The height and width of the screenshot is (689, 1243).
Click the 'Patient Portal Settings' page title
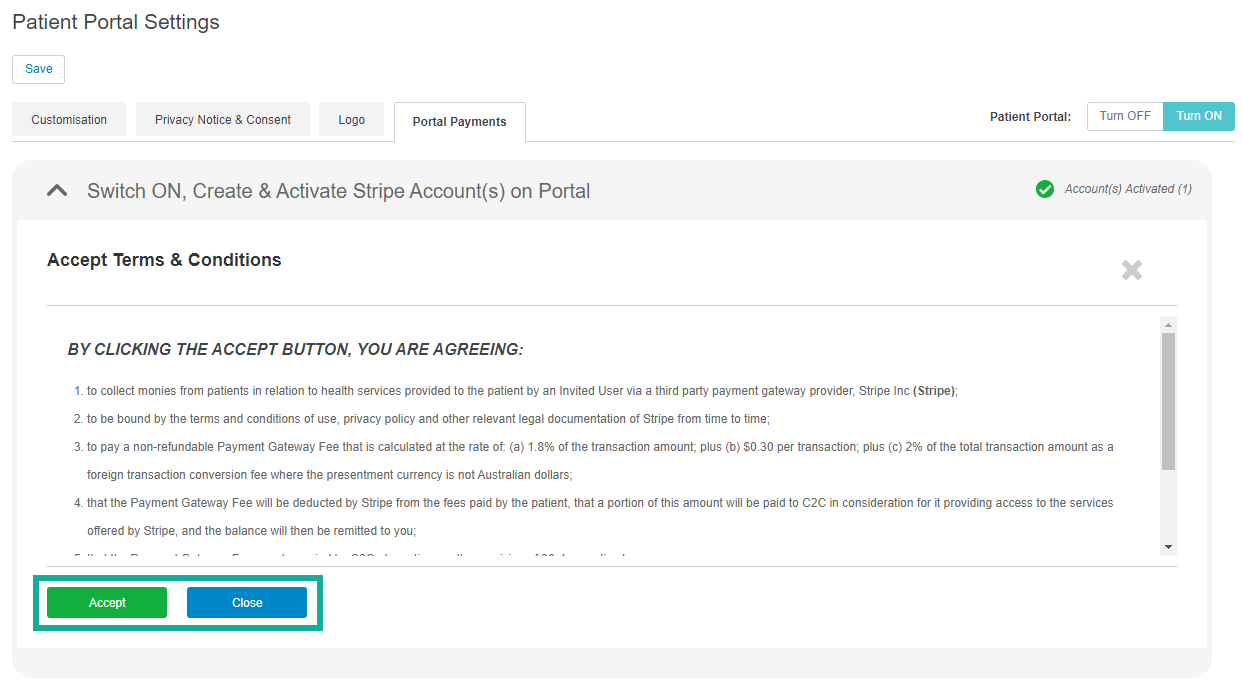116,22
